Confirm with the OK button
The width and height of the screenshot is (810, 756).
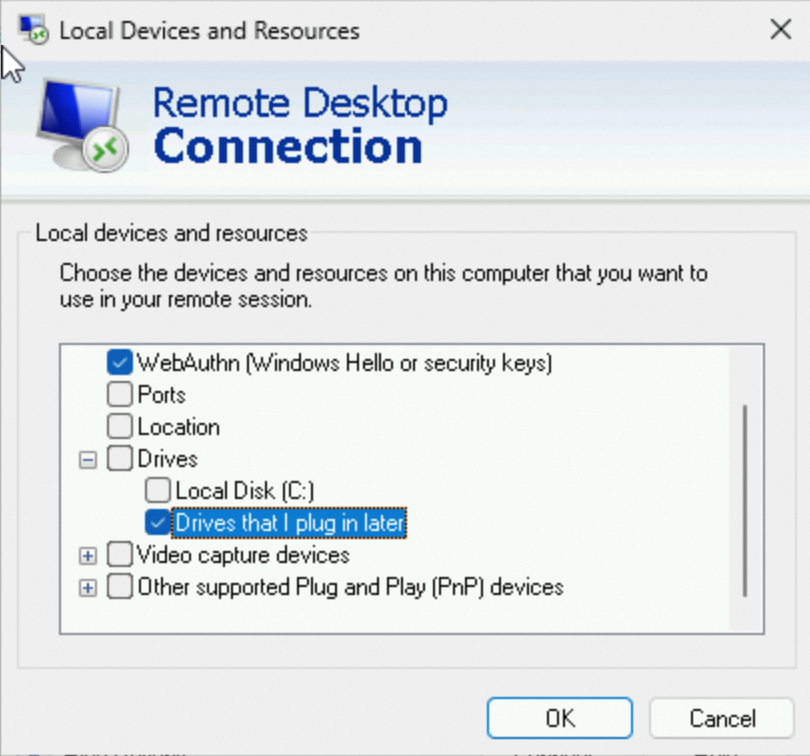click(x=559, y=718)
